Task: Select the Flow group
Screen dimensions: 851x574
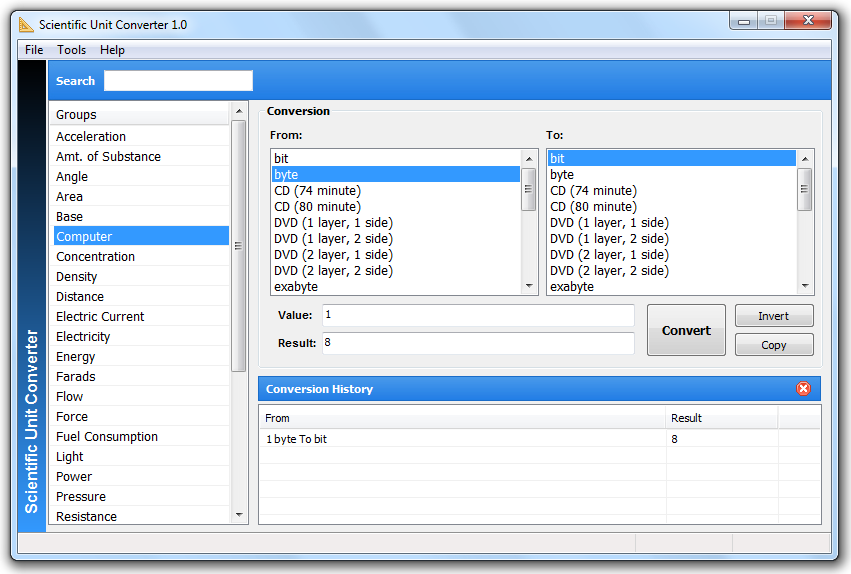Action: (141, 397)
